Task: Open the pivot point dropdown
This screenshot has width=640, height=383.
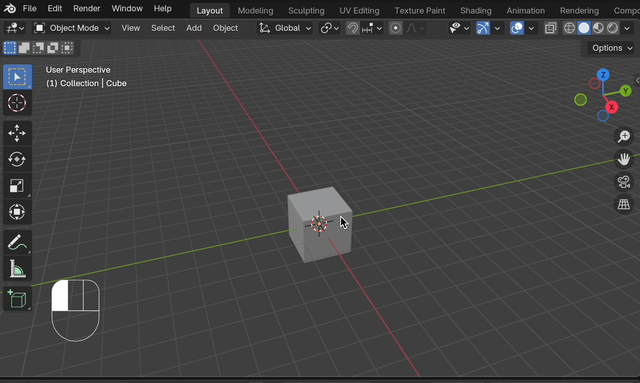Action: [330, 28]
